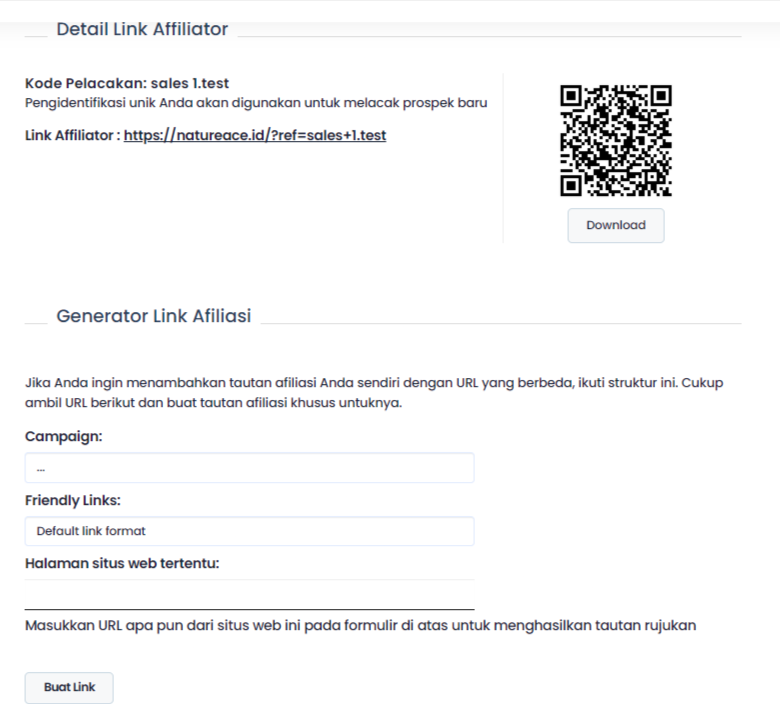Focus the specific website page URL field

point(249,595)
